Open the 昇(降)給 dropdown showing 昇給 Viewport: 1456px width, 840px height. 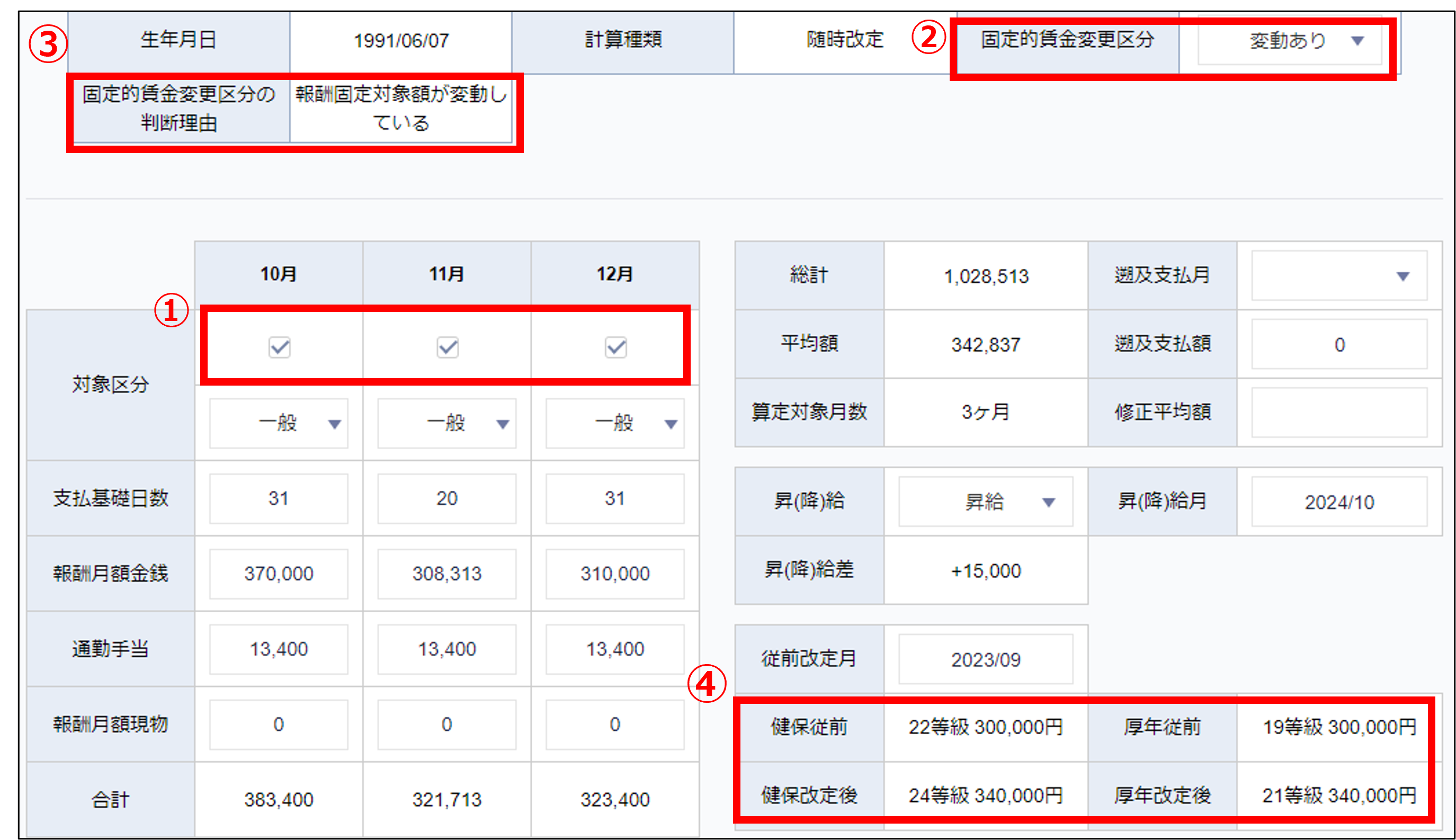coord(985,502)
